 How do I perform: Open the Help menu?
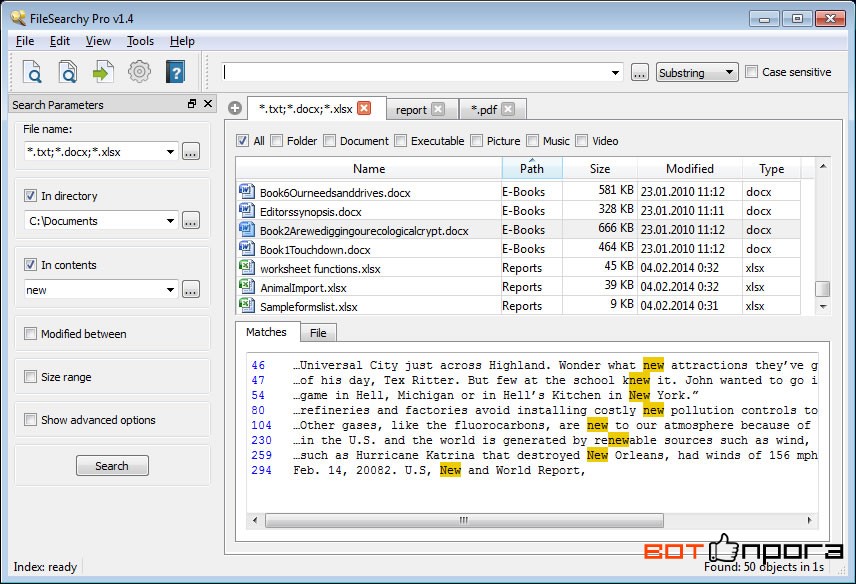pyautogui.click(x=182, y=41)
